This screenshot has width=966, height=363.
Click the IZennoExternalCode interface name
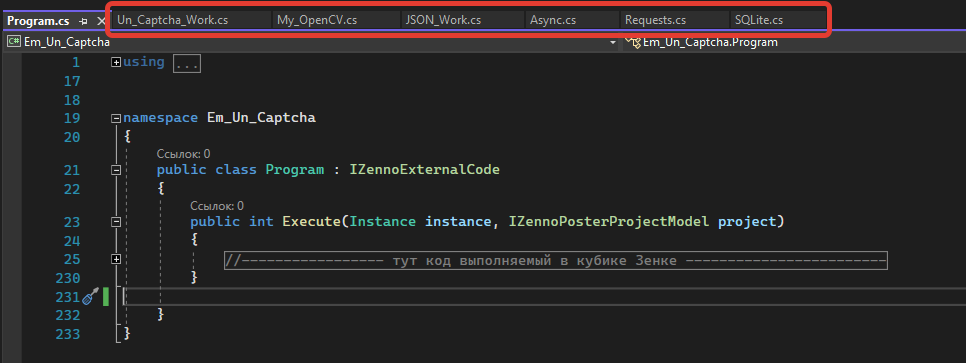point(424,169)
